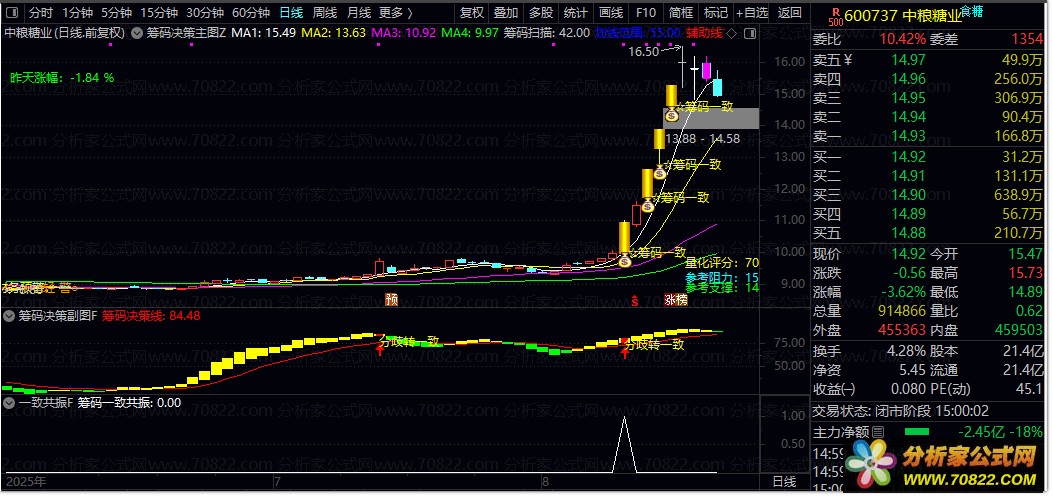Click the 辅助线 red label

coord(704,32)
